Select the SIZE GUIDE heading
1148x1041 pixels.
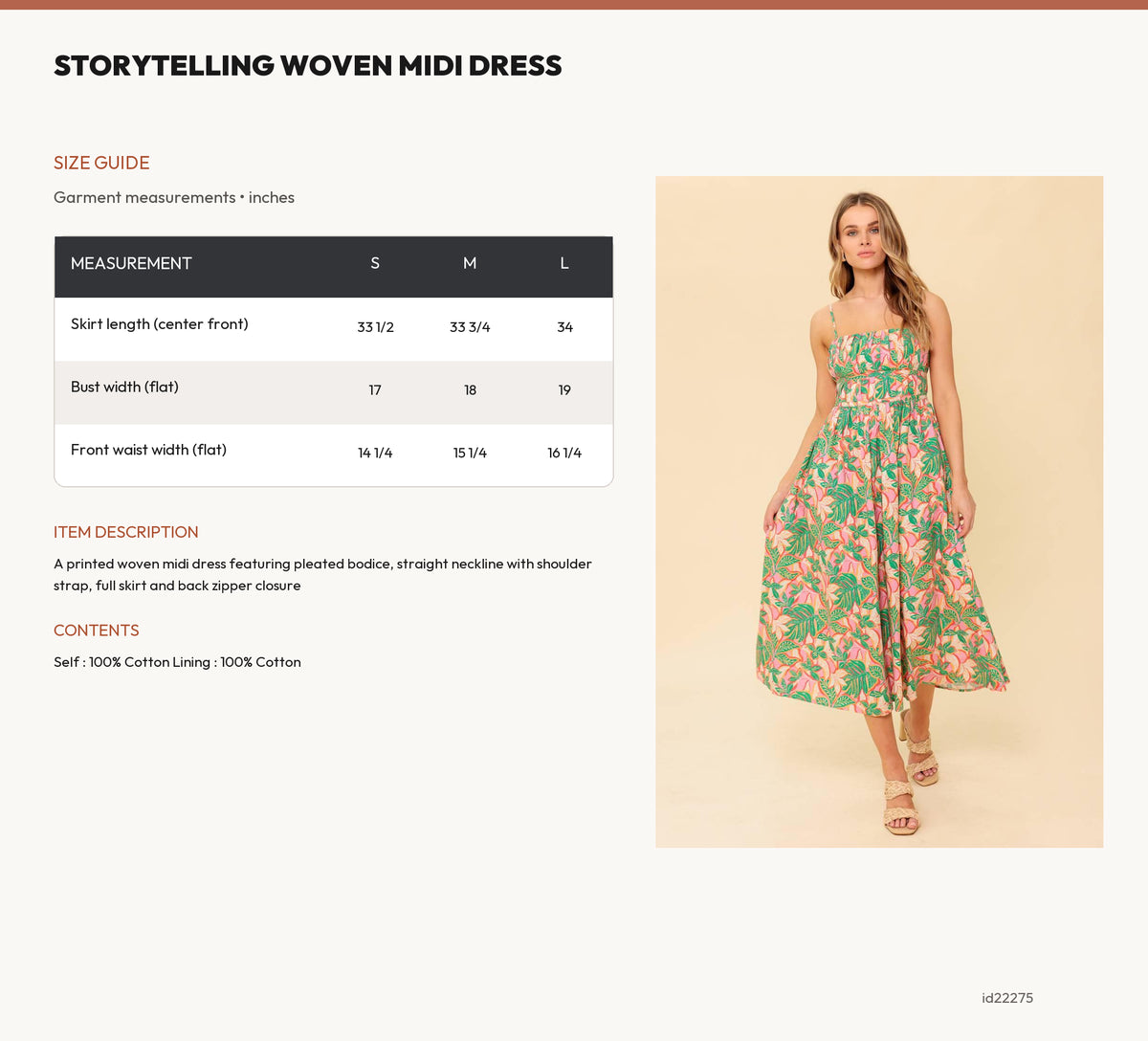tap(101, 163)
